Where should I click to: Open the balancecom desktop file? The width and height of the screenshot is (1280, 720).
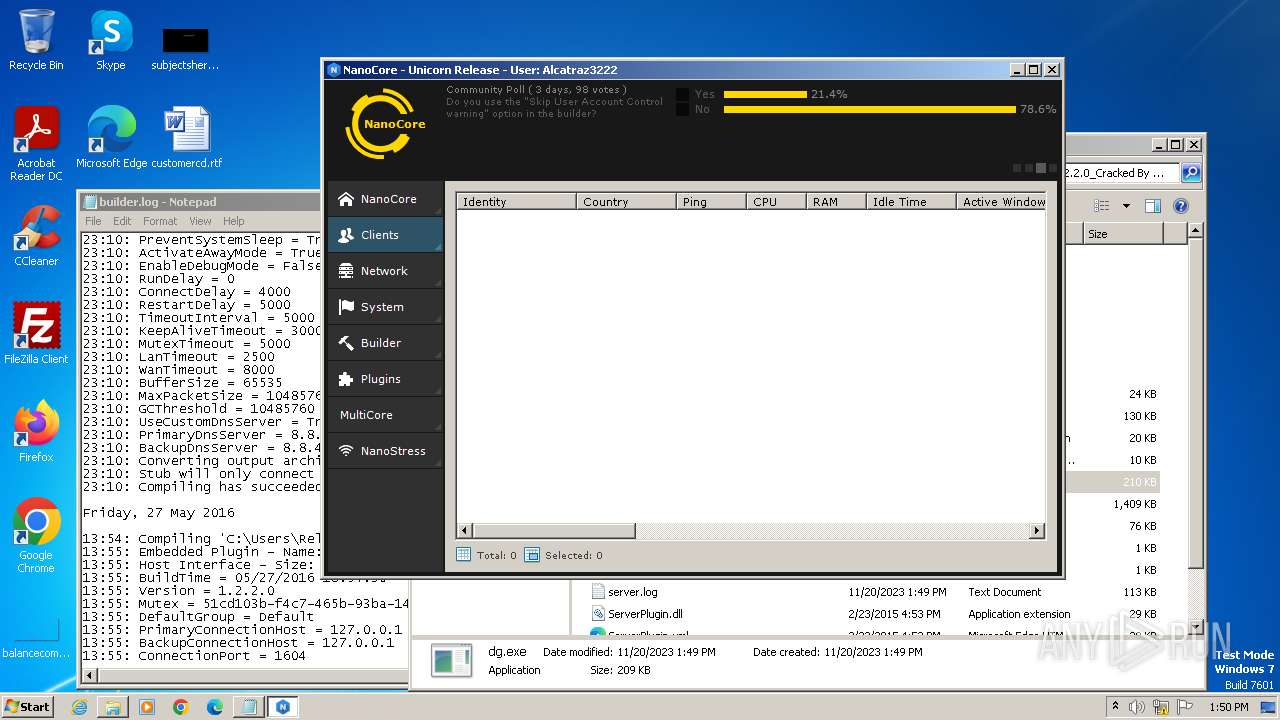click(36, 638)
